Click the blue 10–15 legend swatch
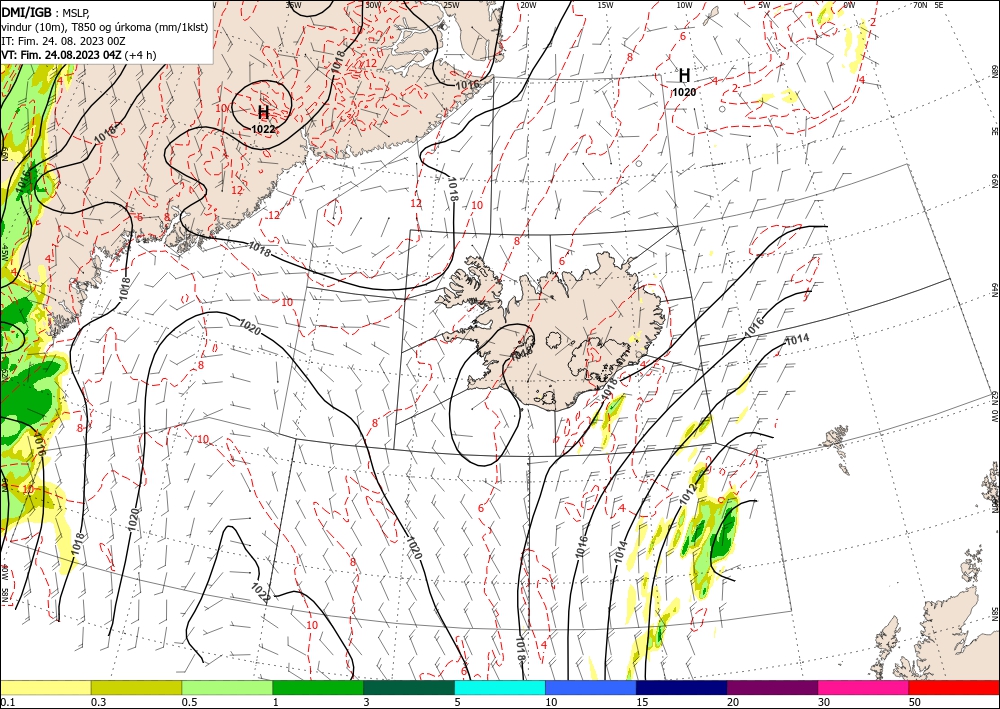 pos(591,687)
